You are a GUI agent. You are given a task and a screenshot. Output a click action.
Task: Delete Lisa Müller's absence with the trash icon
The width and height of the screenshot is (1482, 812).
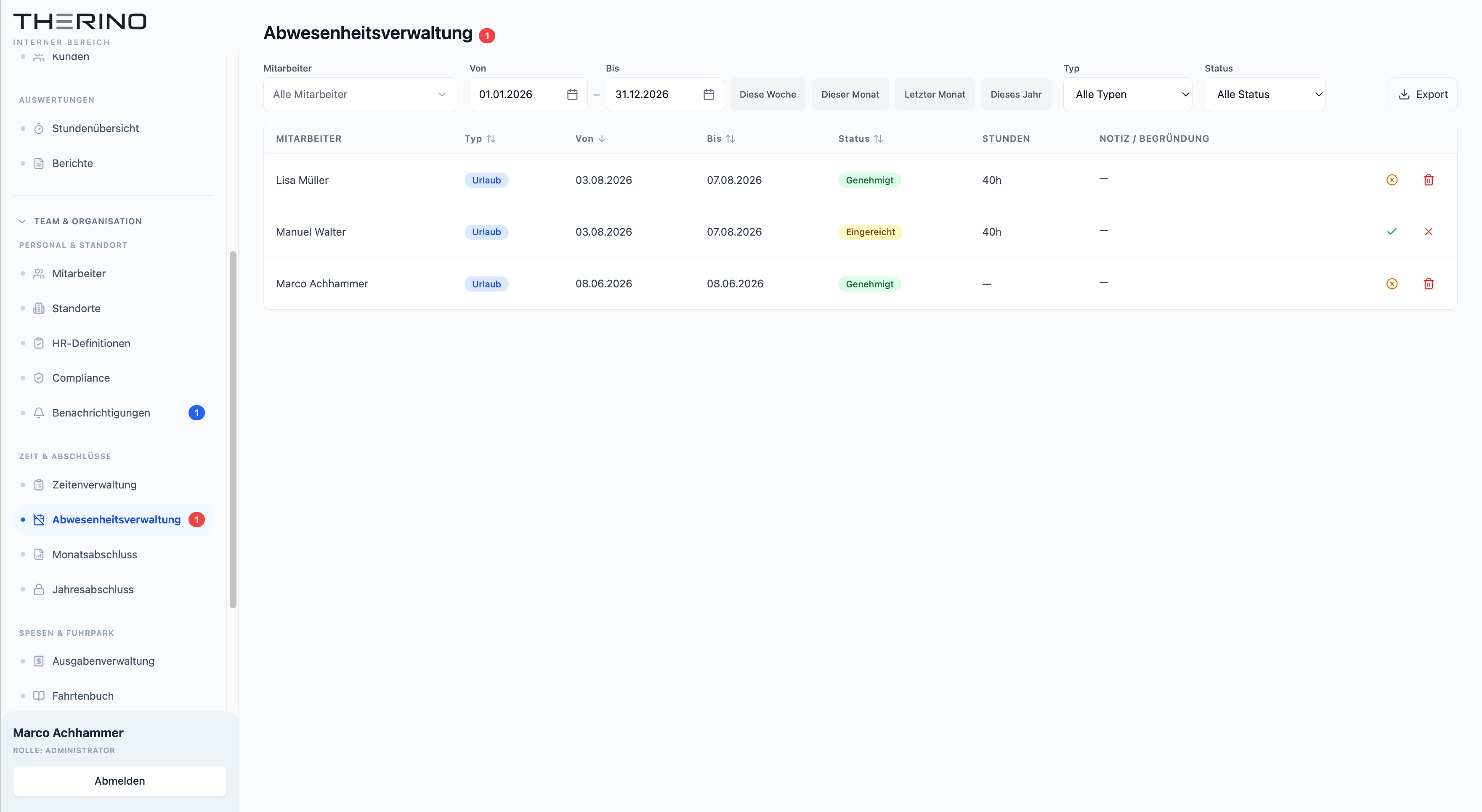pos(1429,180)
